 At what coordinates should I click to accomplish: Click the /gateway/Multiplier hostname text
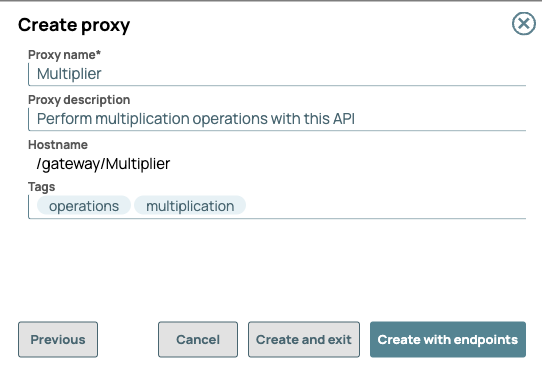tap(103, 164)
